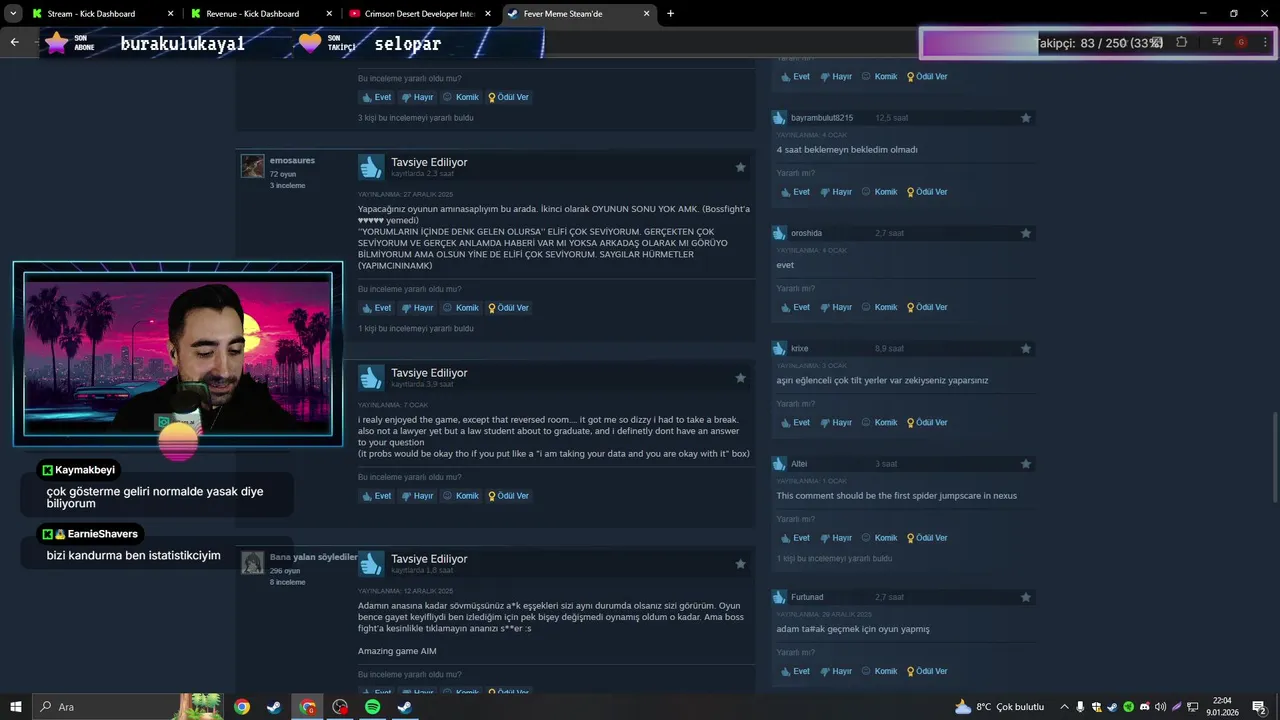Give Ödül Ver to emosaures' review

coord(509,308)
